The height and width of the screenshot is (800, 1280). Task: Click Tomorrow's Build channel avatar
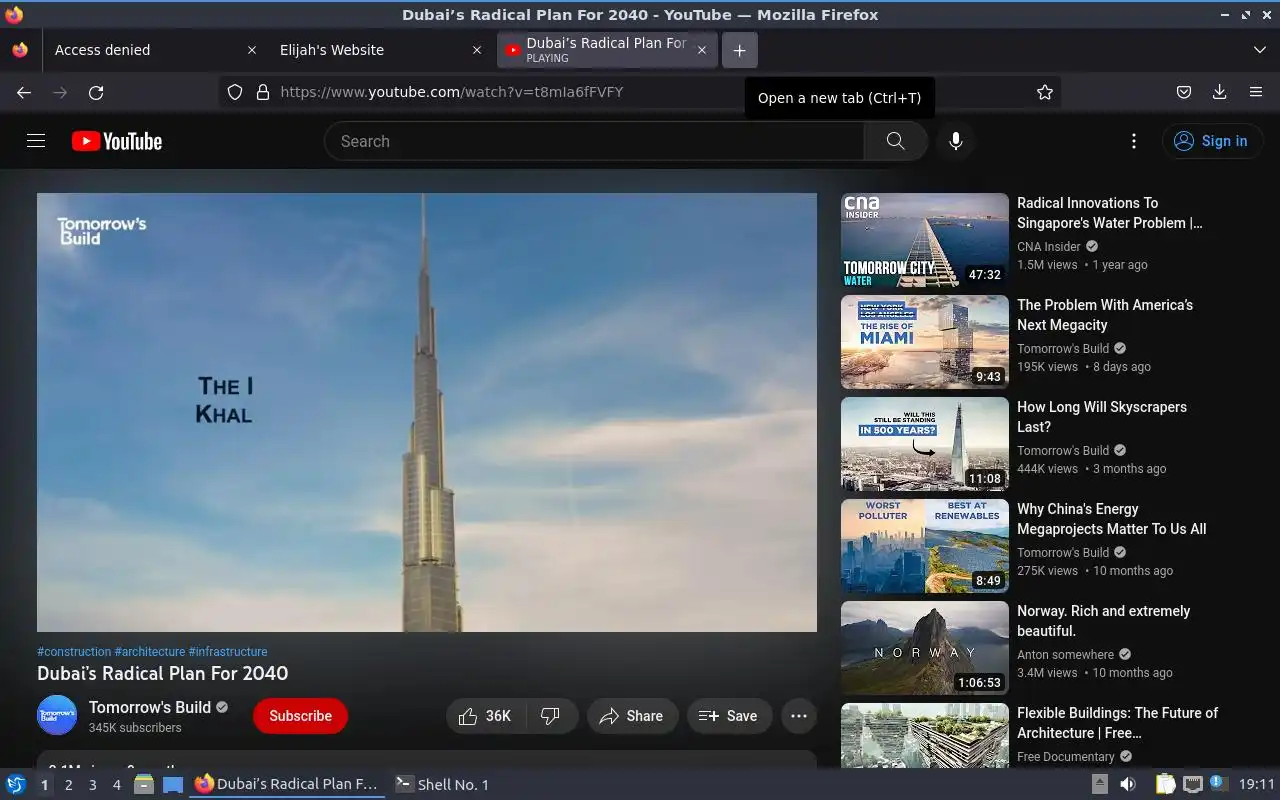[x=57, y=715]
